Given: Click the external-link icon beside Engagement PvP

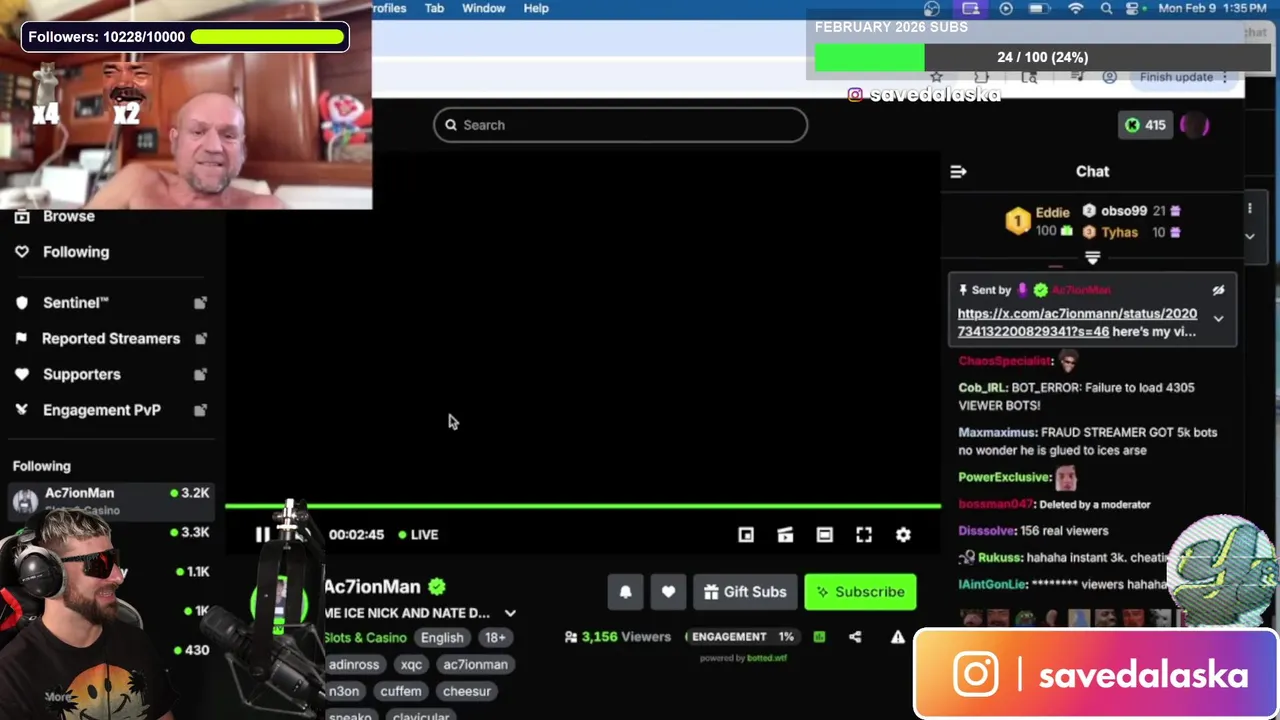Looking at the screenshot, I should click(200, 411).
